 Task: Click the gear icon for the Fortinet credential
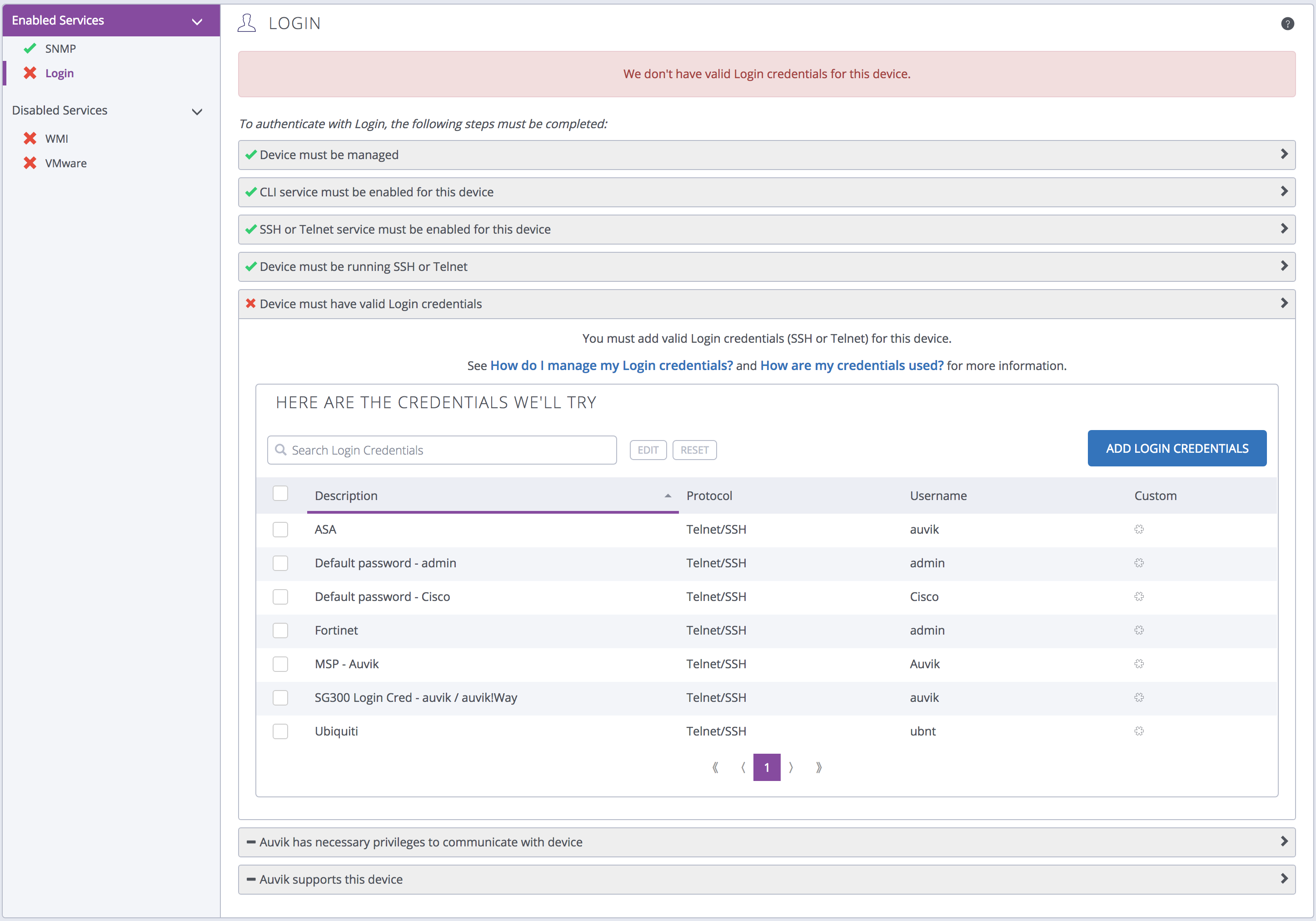(x=1139, y=630)
